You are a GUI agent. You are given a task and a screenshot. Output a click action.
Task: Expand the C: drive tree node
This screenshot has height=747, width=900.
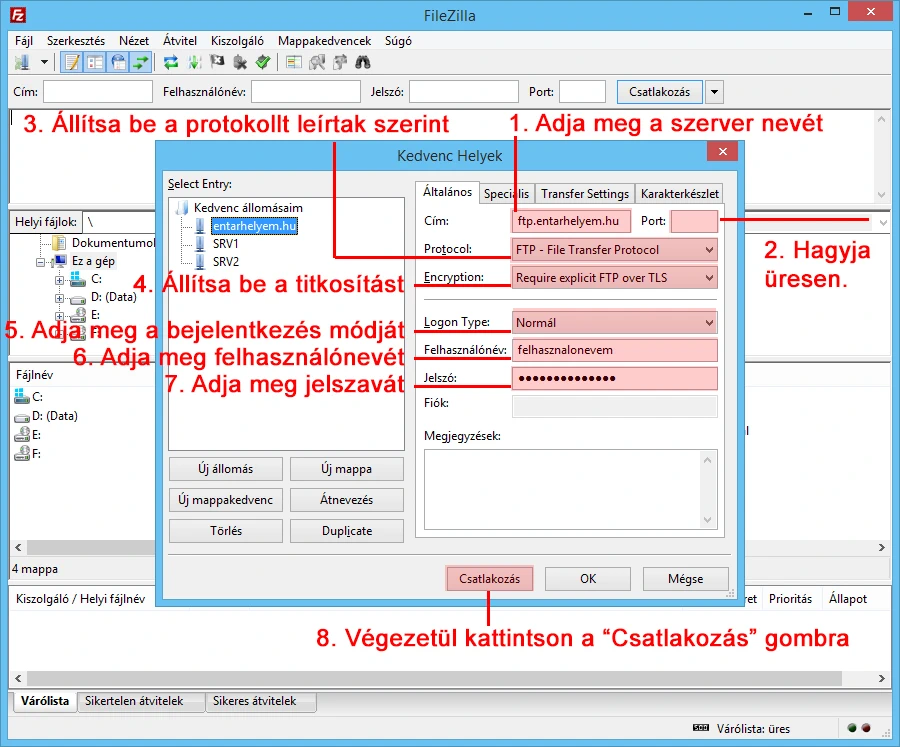[59, 280]
